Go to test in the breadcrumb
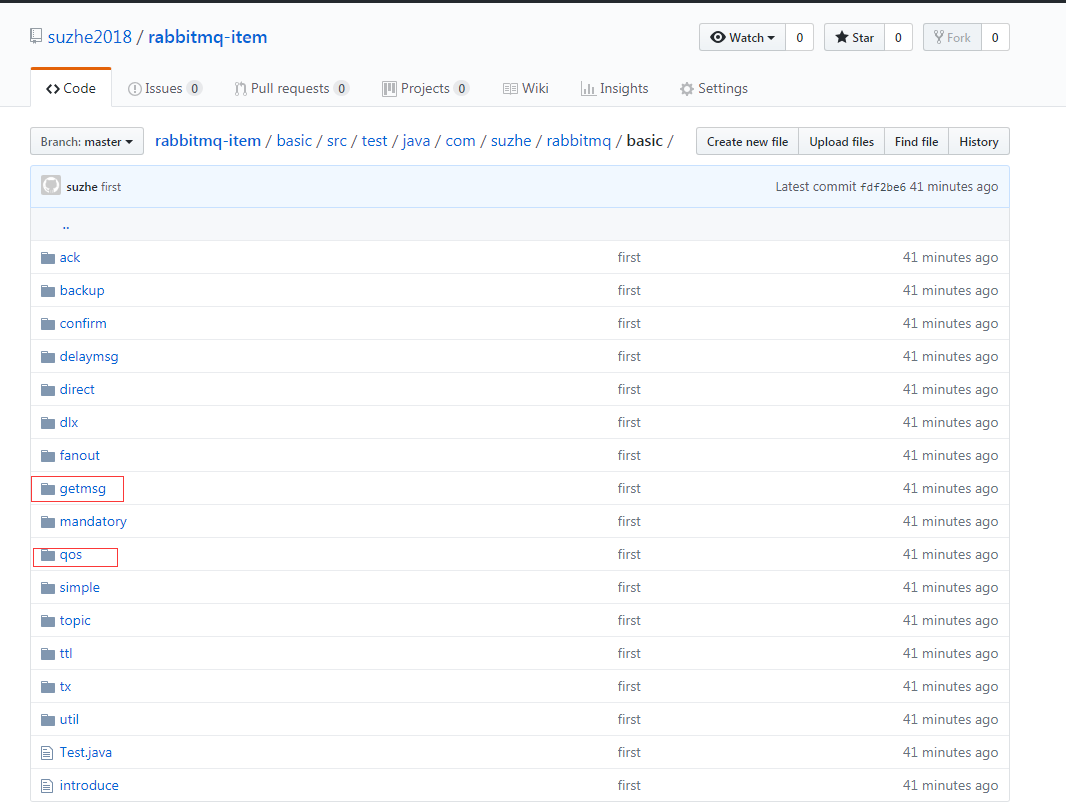Image resolution: width=1066 pixels, height=811 pixels. (375, 141)
